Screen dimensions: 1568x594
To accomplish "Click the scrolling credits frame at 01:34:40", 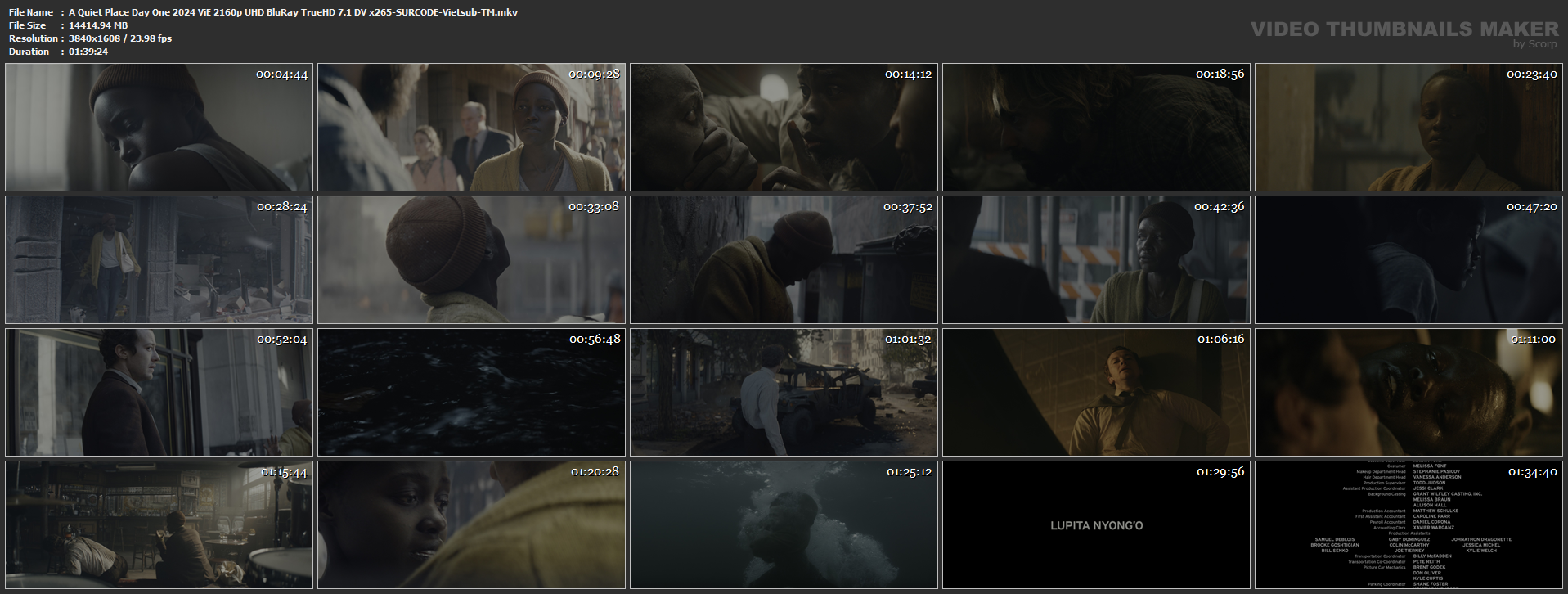I will coord(1409,525).
